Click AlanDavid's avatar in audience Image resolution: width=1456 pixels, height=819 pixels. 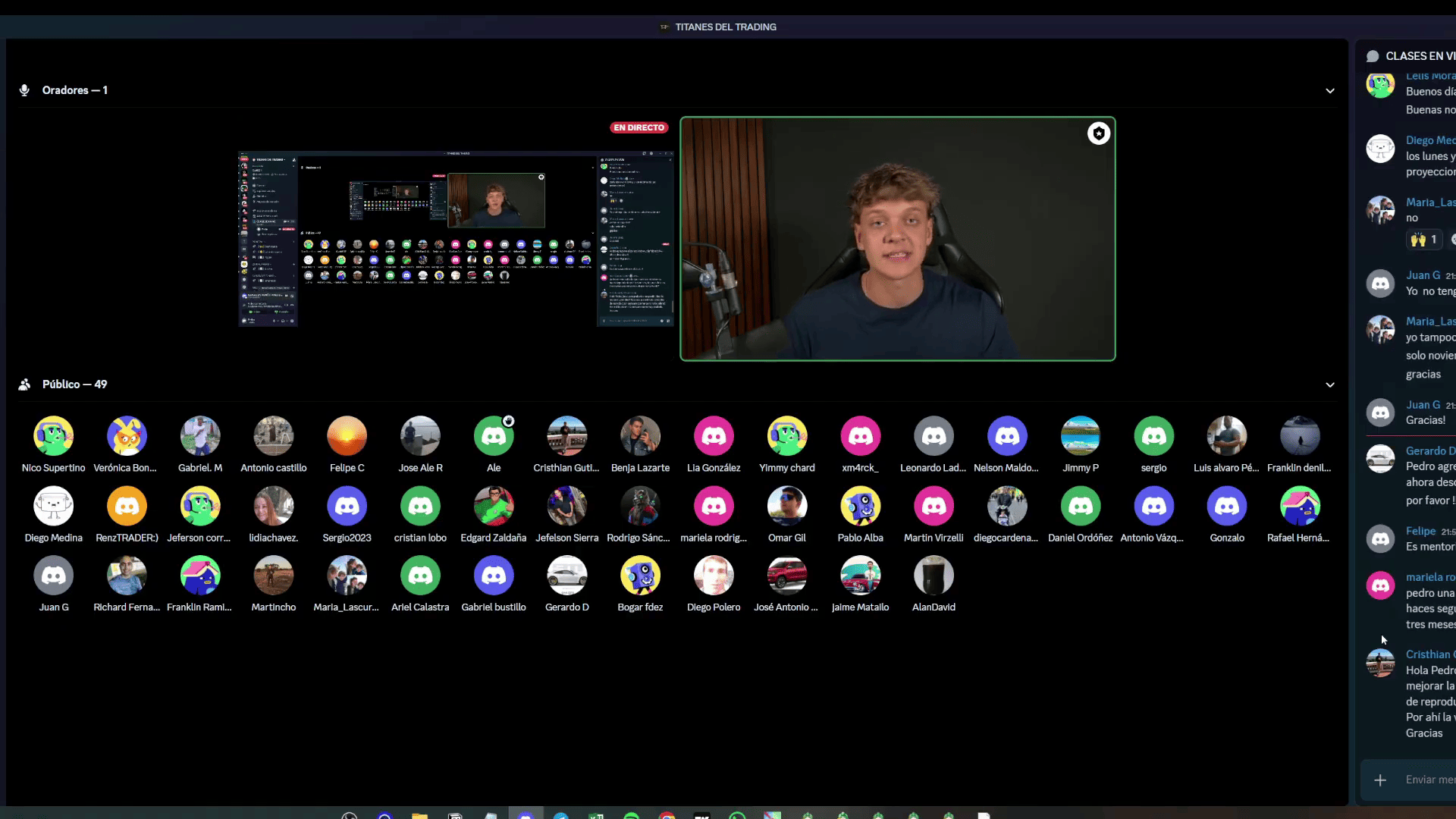coord(934,576)
